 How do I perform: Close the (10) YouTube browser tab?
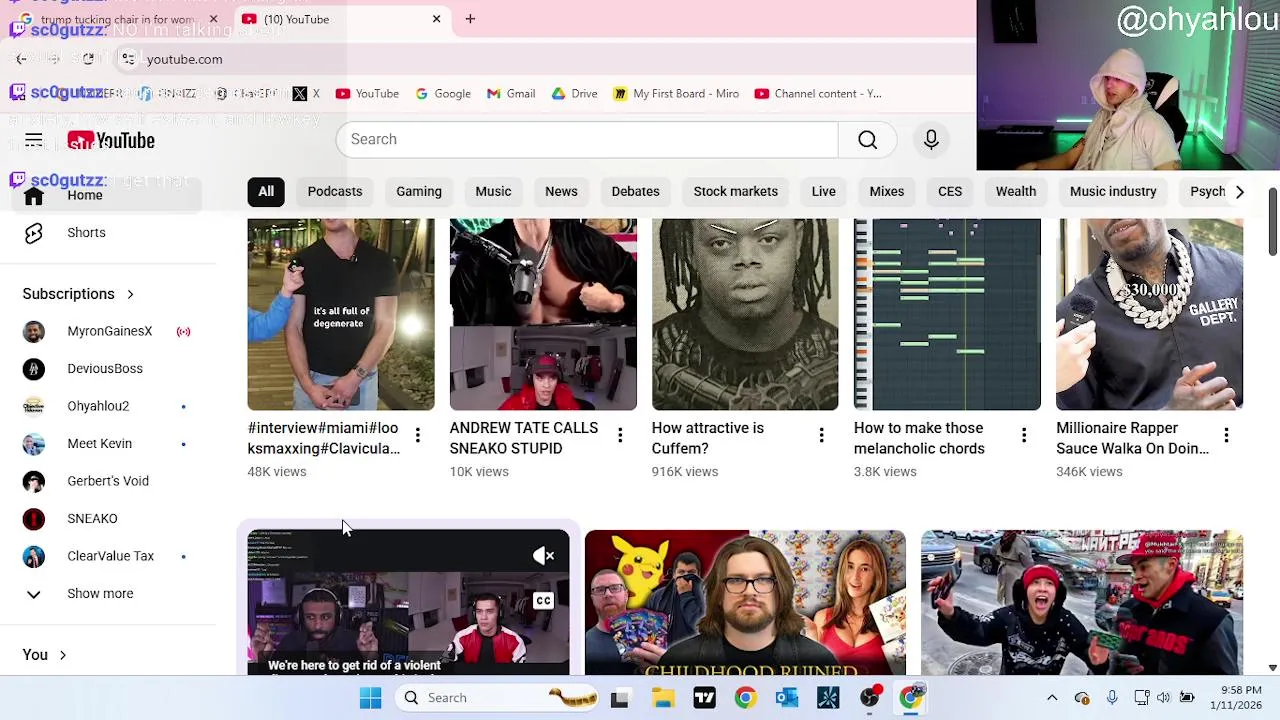point(436,19)
